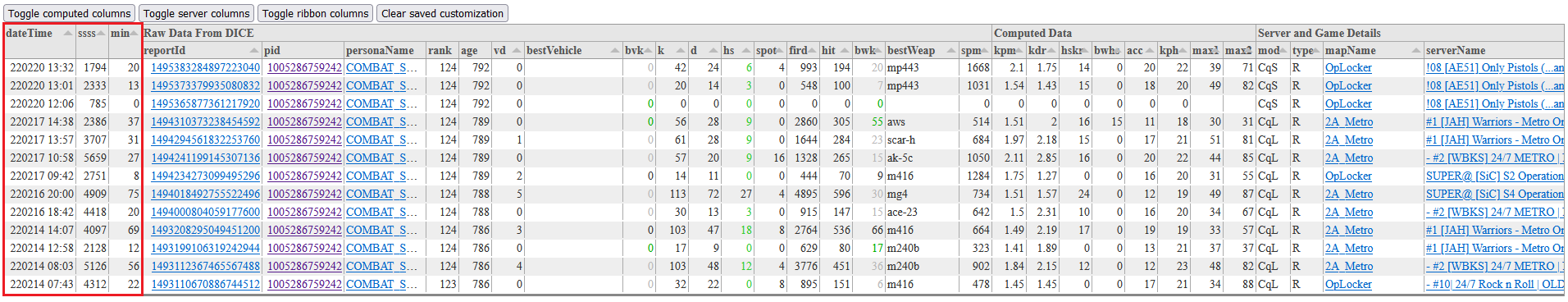Clear saved customization
Viewport: 1568px width, 302px height.
(442, 13)
